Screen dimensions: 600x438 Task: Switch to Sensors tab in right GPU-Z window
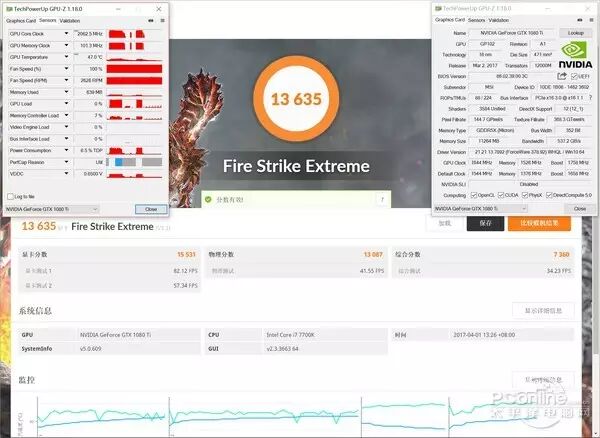(x=476, y=20)
